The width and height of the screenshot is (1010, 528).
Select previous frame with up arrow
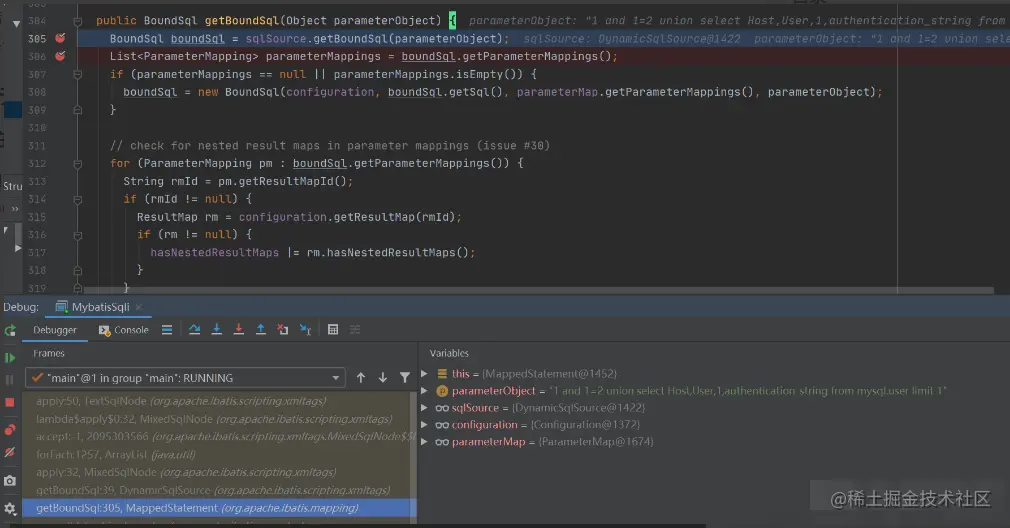(x=361, y=378)
